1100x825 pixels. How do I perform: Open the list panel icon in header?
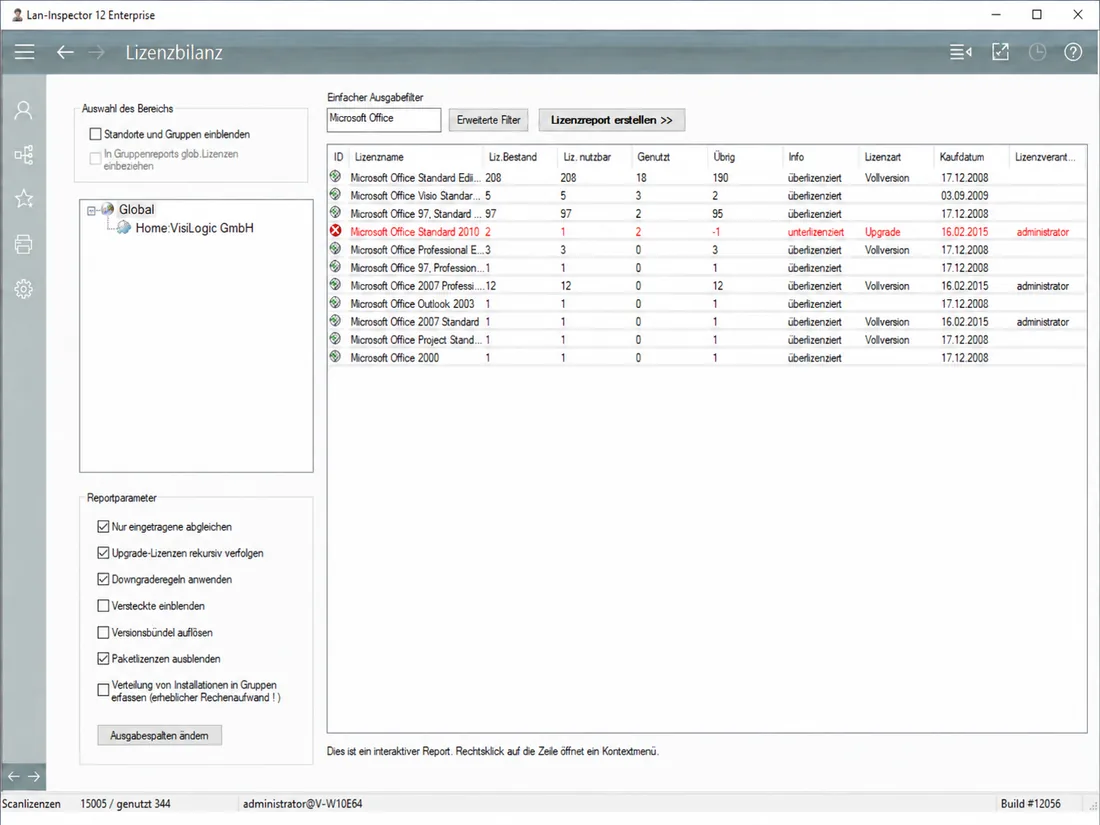point(960,52)
